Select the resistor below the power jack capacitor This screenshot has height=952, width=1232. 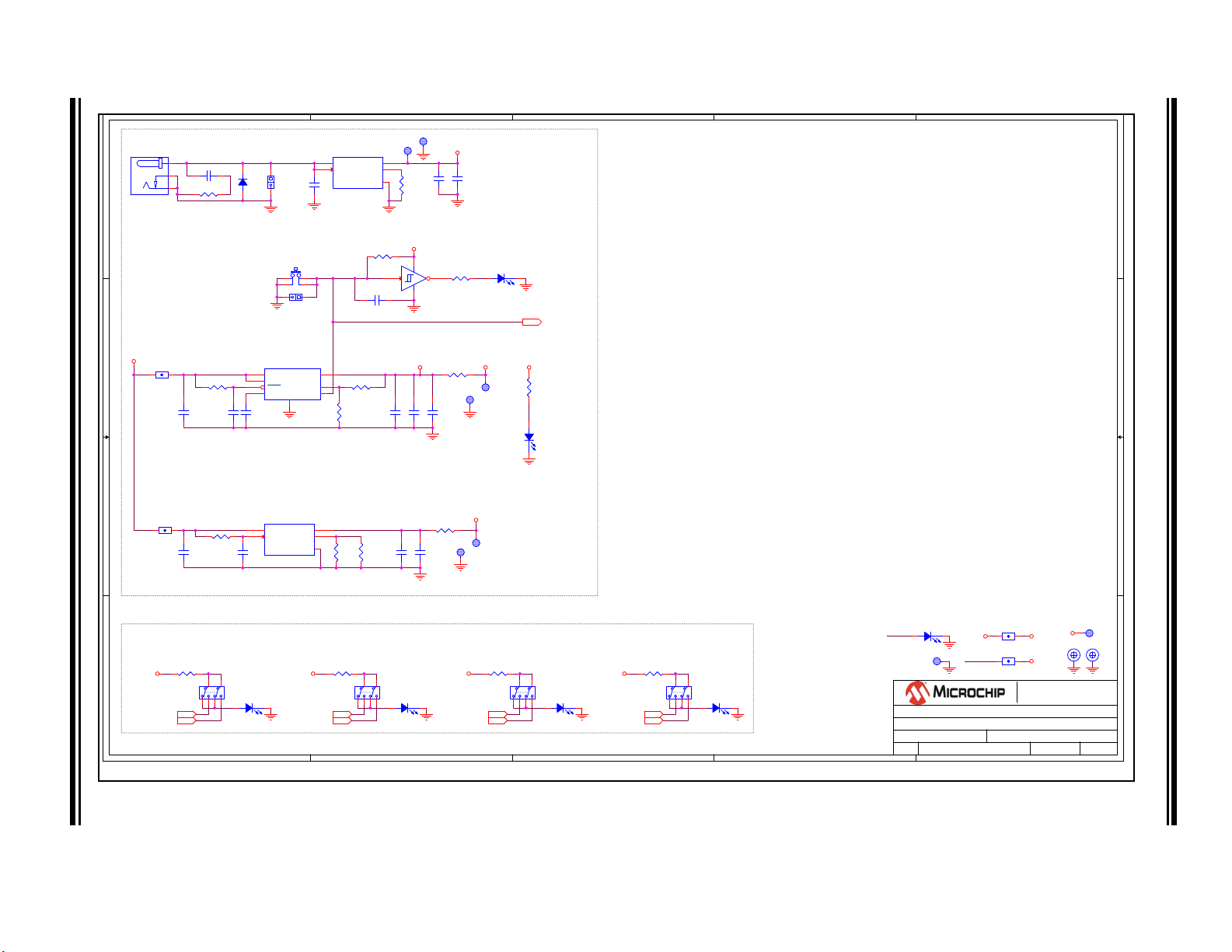coord(209,194)
